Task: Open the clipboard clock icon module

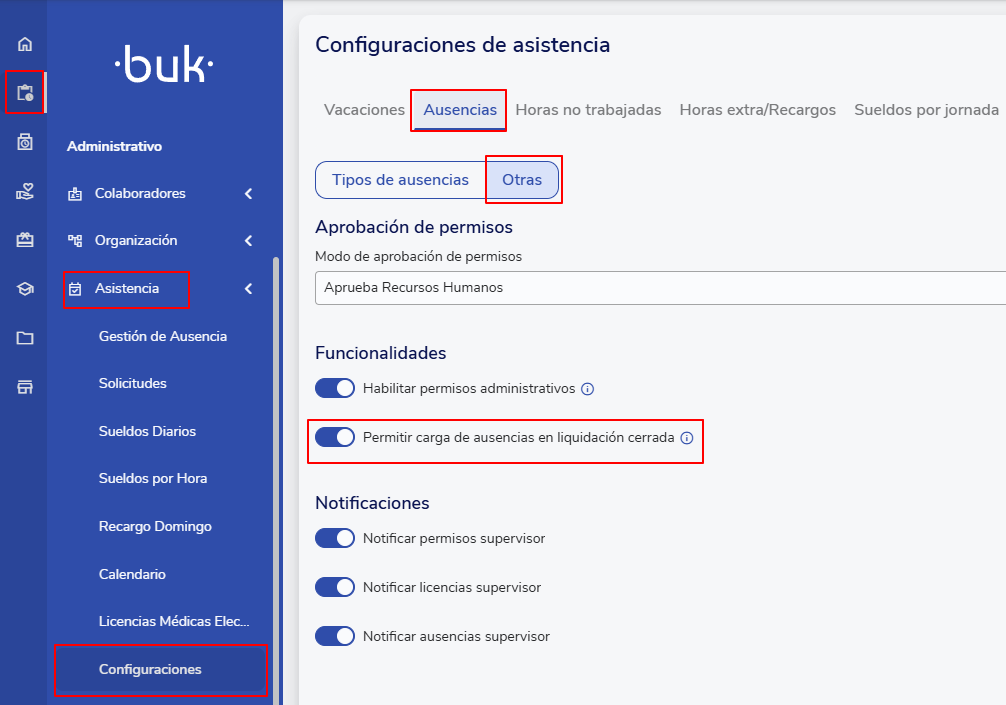Action: [x=25, y=93]
